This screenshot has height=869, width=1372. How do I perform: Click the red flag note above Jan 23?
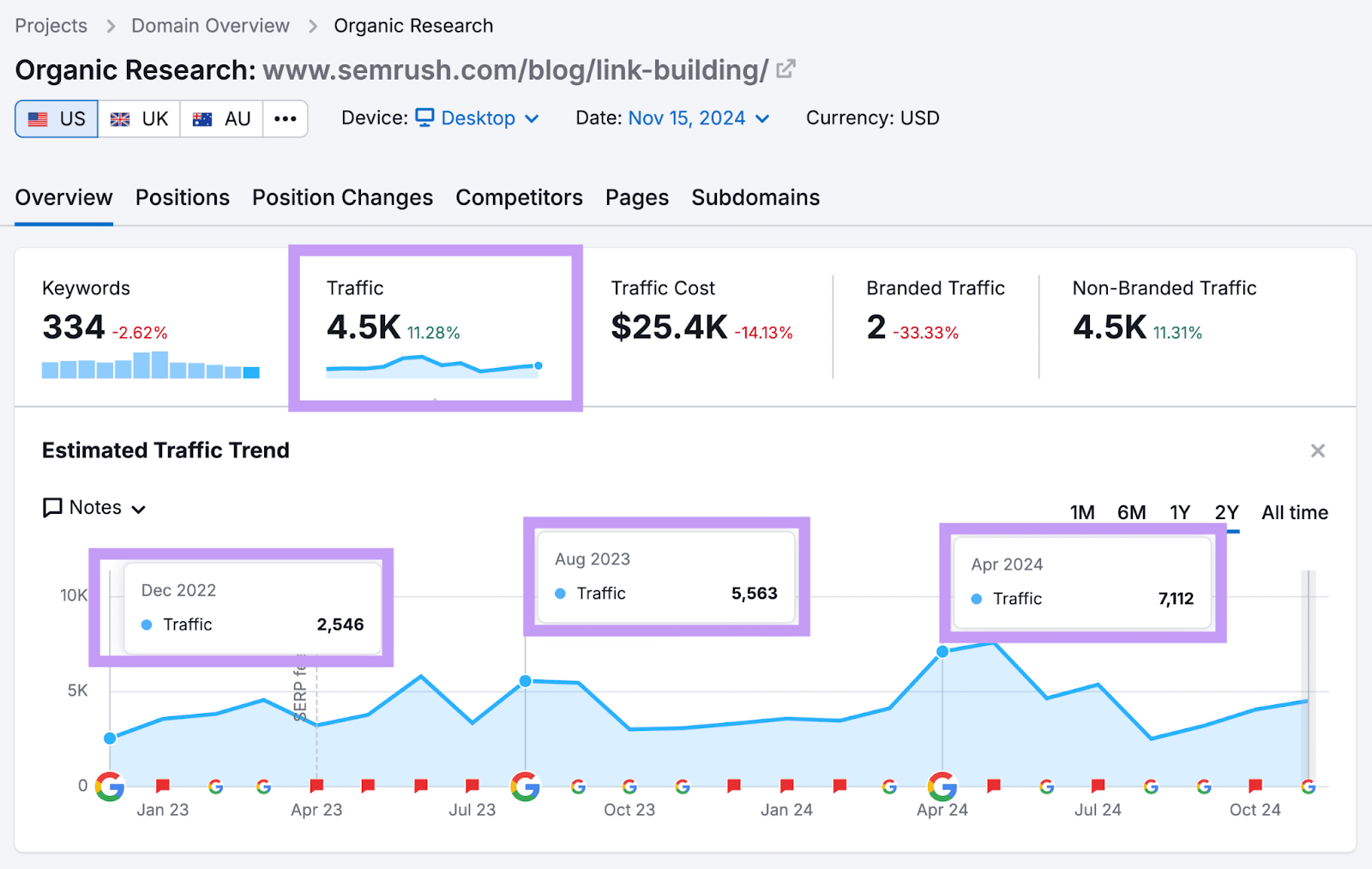163,785
